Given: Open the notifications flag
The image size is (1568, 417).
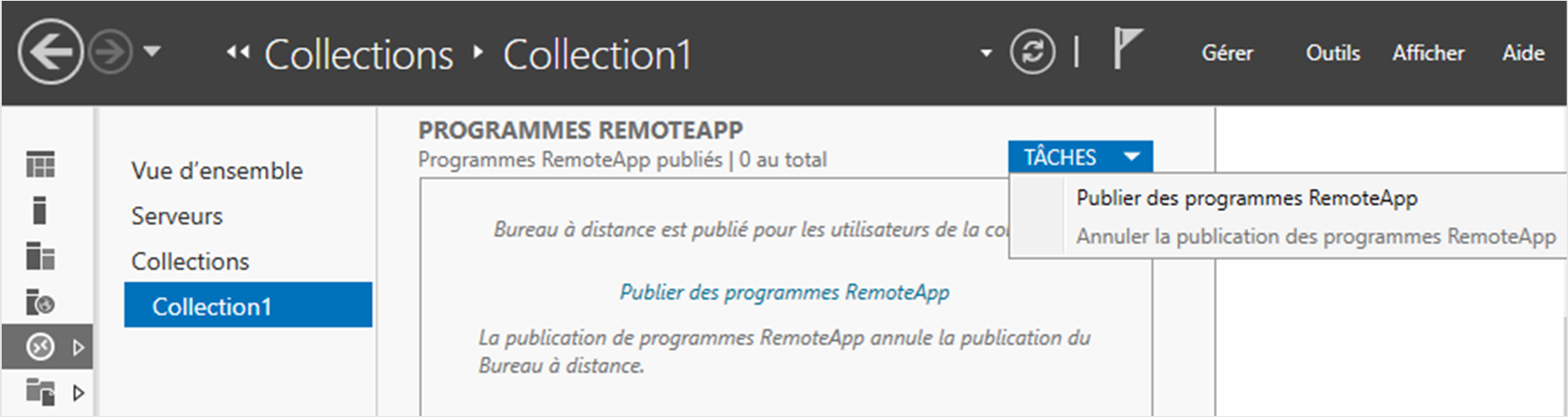Looking at the screenshot, I should [x=1127, y=49].
